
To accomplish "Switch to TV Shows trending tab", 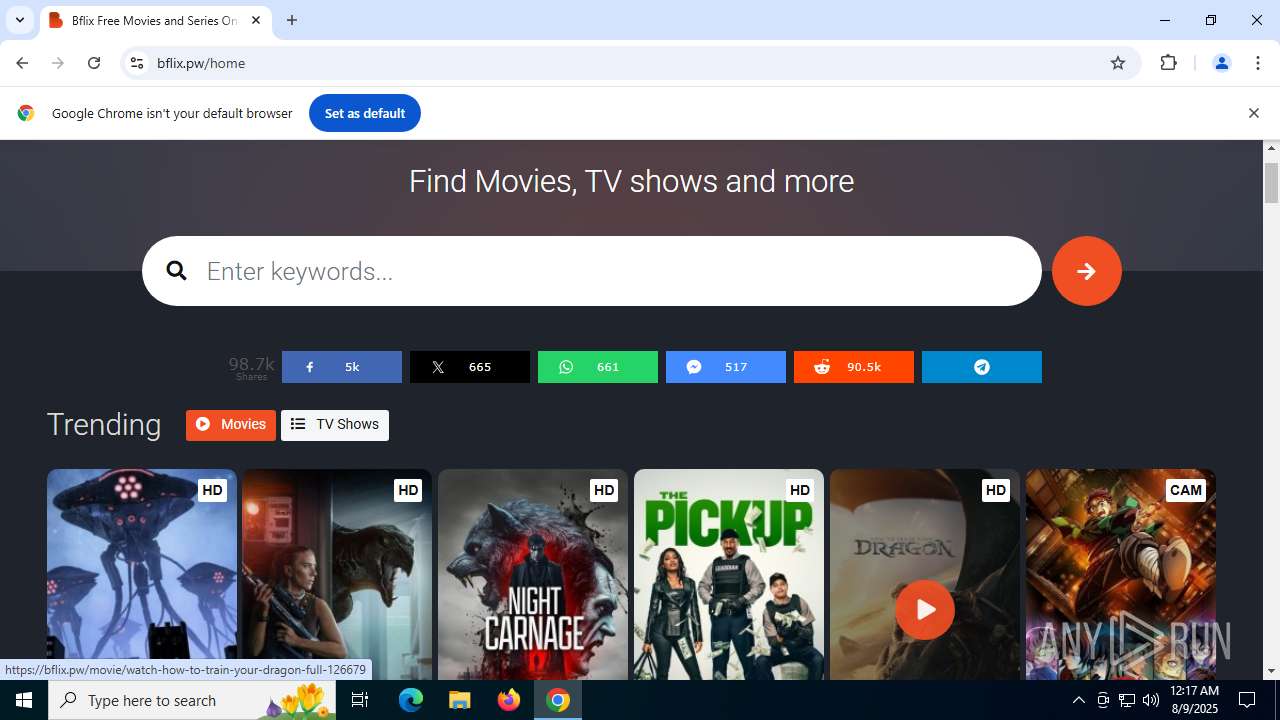I will pos(335,425).
